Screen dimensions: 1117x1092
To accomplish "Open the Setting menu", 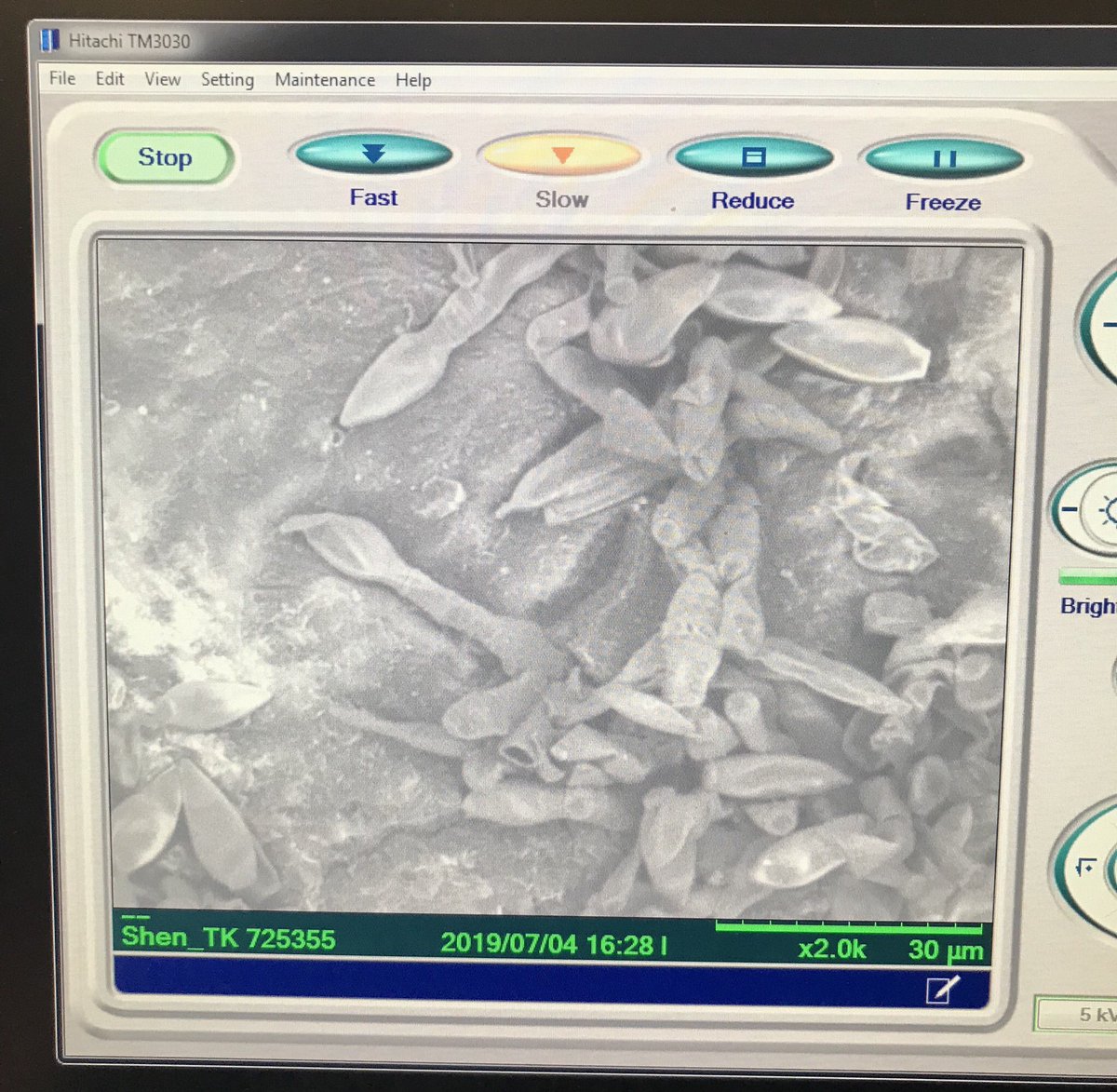I will 227,80.
